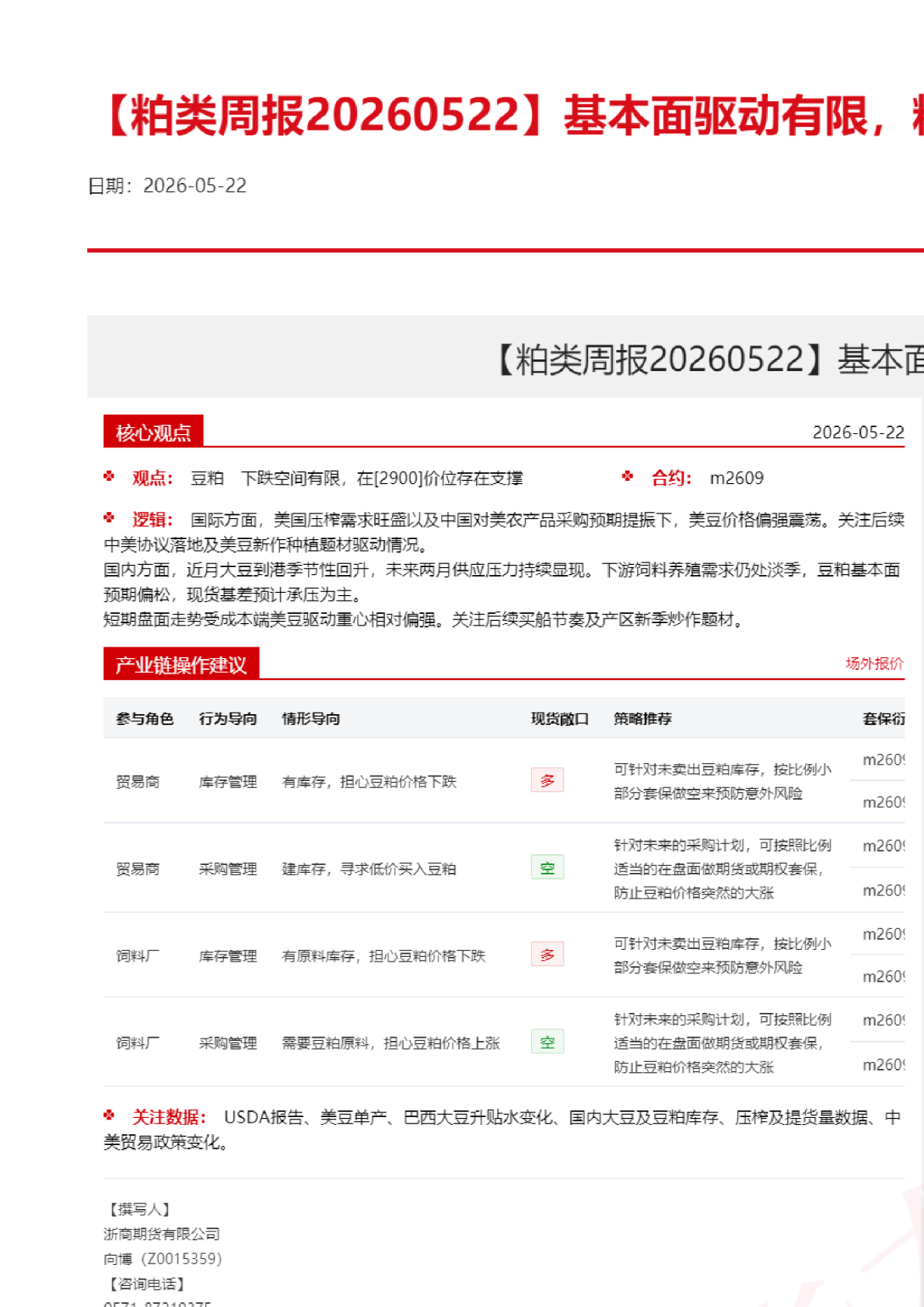Click the 现货敞口 column header

(x=560, y=719)
